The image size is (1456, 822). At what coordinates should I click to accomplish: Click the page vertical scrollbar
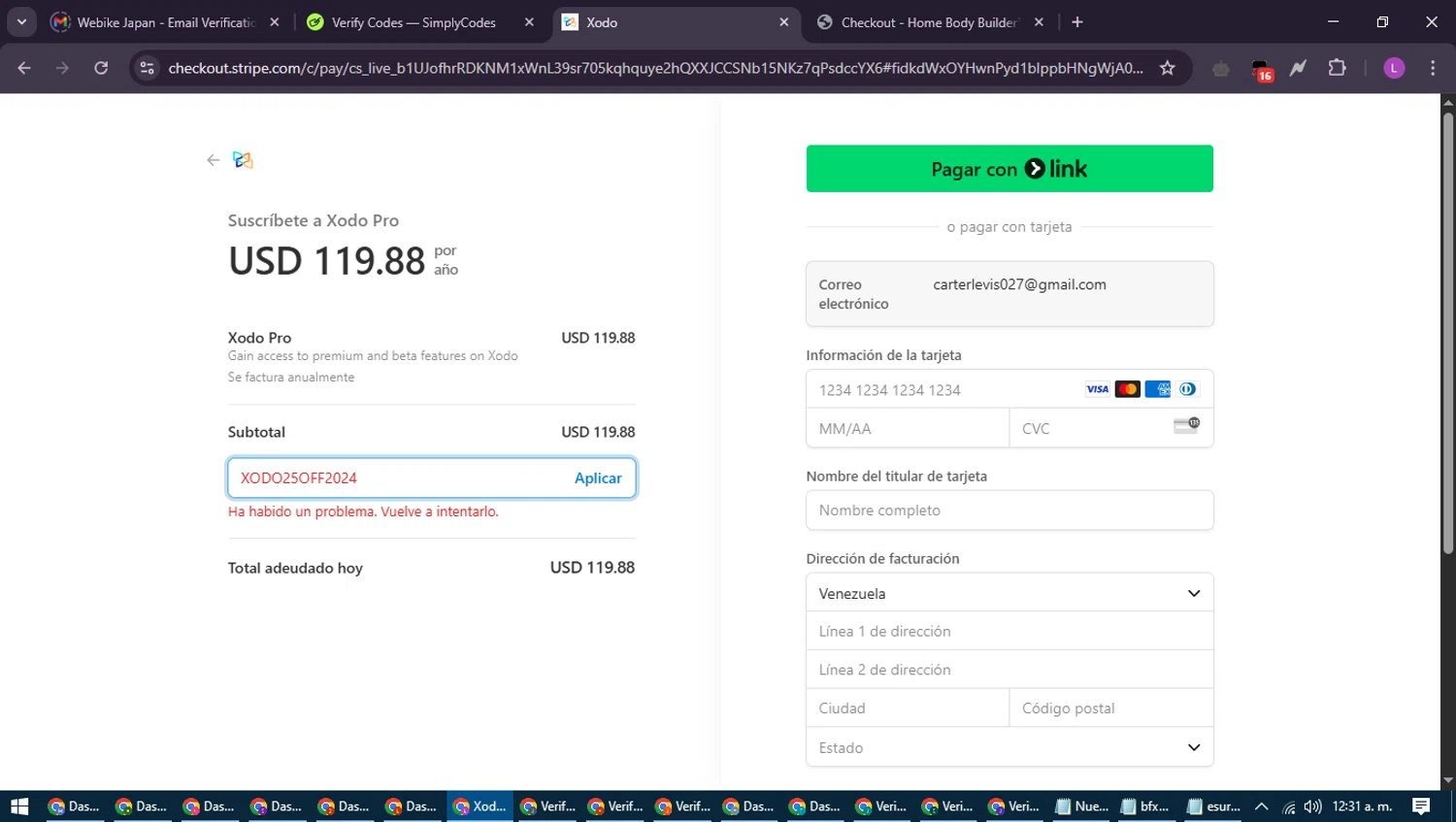pos(1447,335)
